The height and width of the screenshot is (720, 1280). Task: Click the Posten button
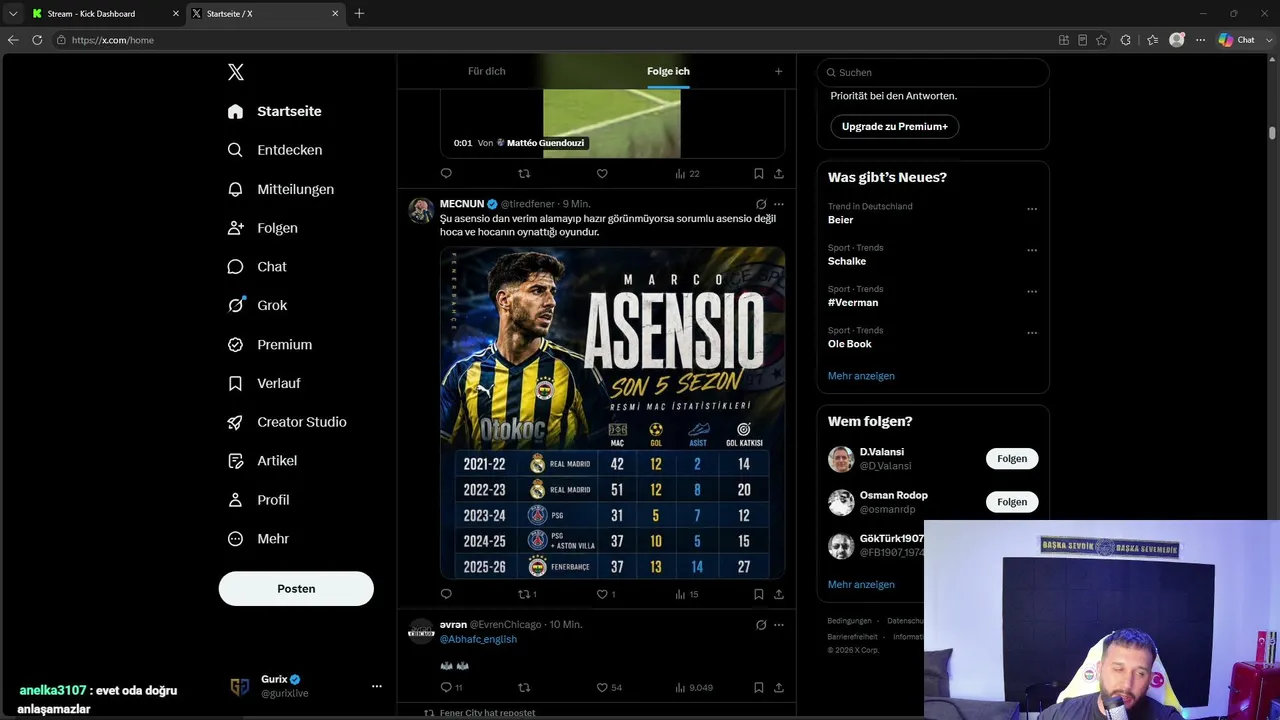(296, 589)
